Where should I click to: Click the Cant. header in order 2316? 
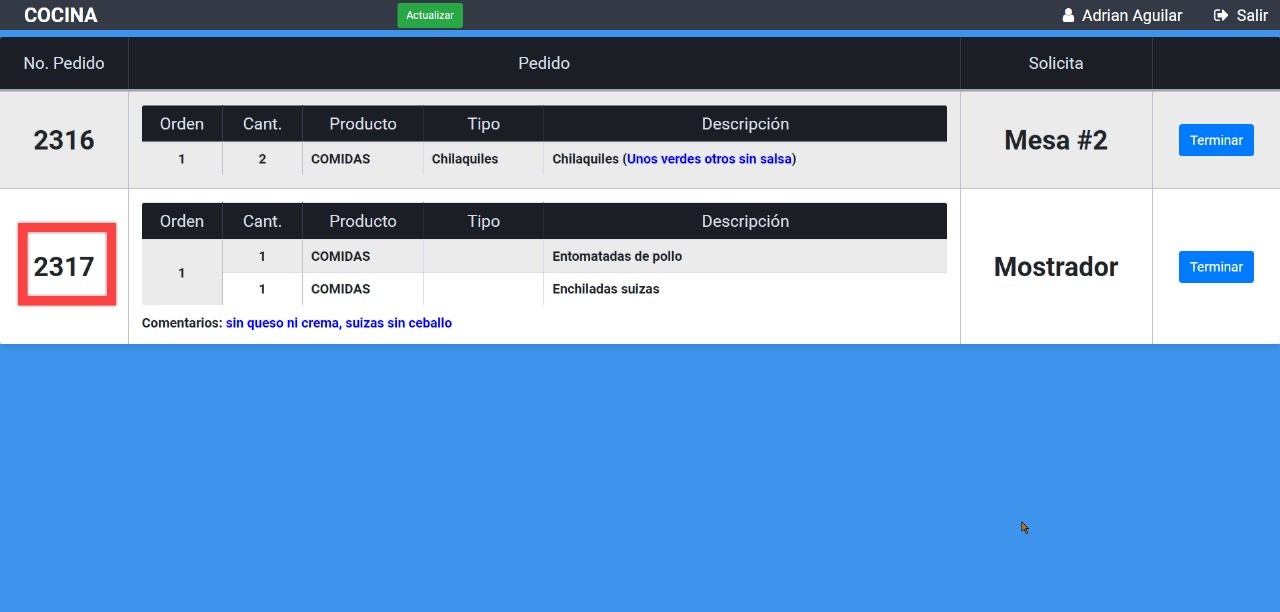[262, 124]
